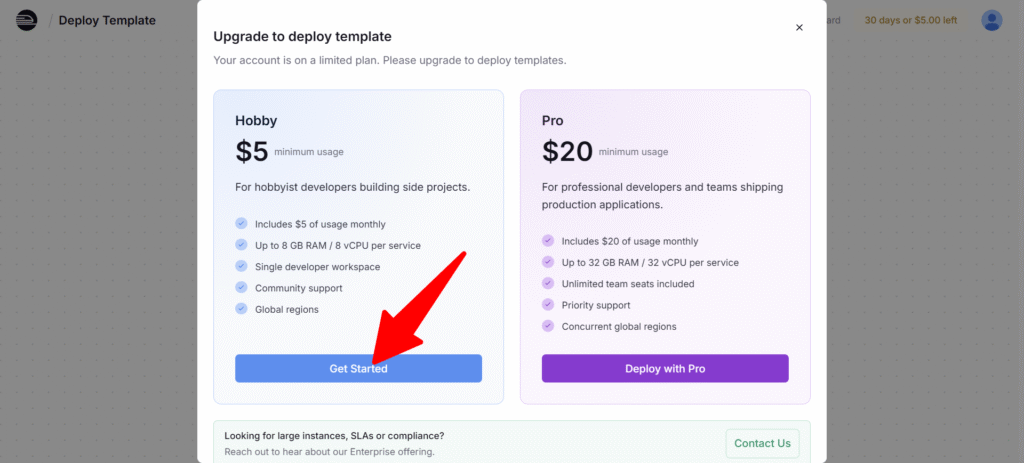Select the Pro plan $20 price
Screen dimensions: 1024x463
coord(568,152)
